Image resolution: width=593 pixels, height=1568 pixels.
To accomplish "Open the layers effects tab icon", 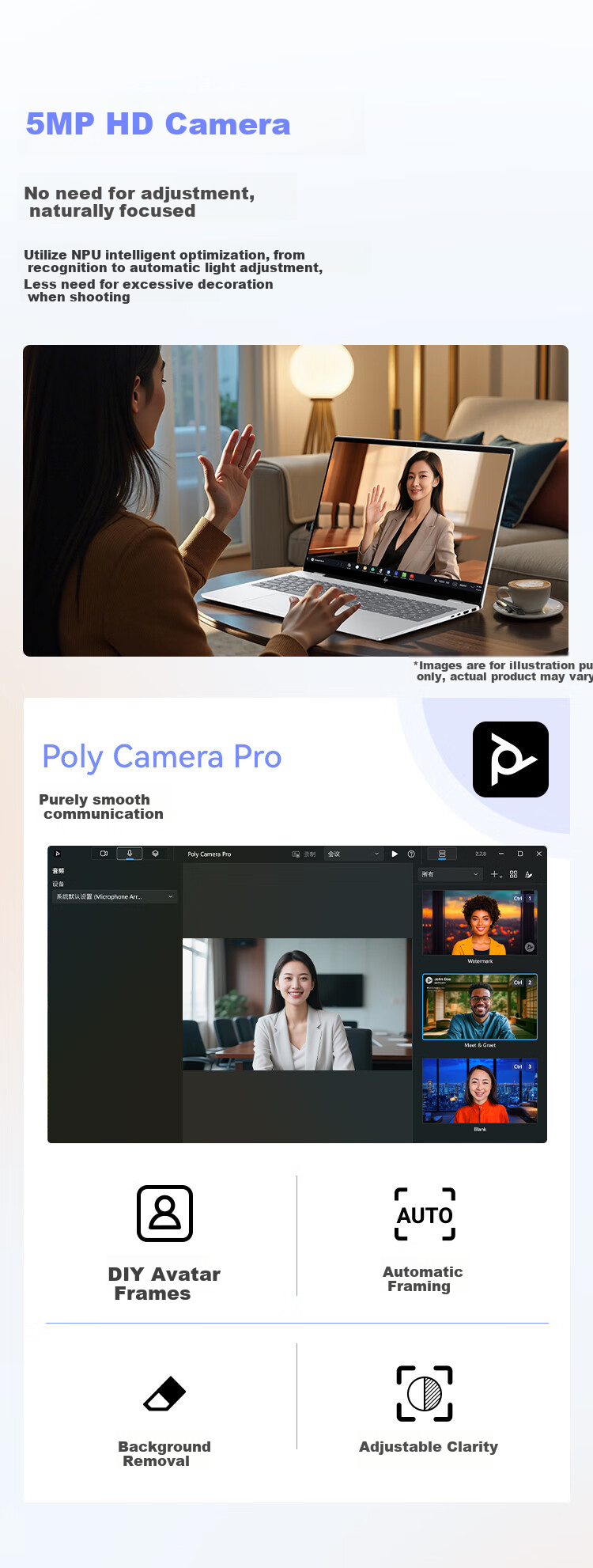I will 156,854.
